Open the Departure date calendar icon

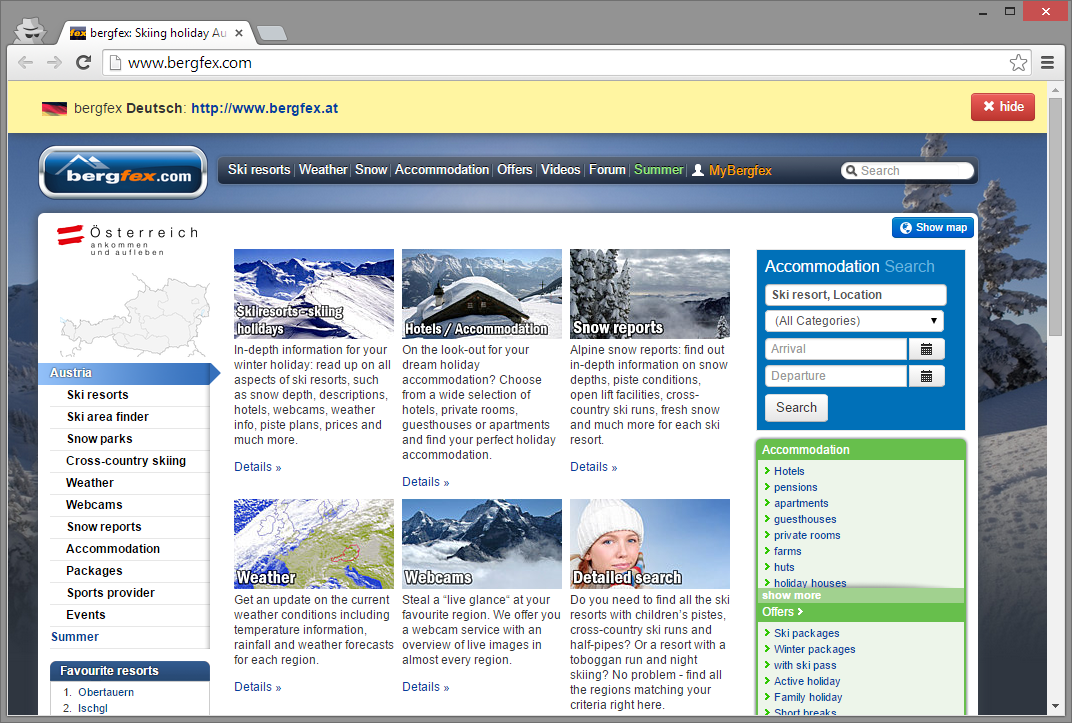(926, 376)
